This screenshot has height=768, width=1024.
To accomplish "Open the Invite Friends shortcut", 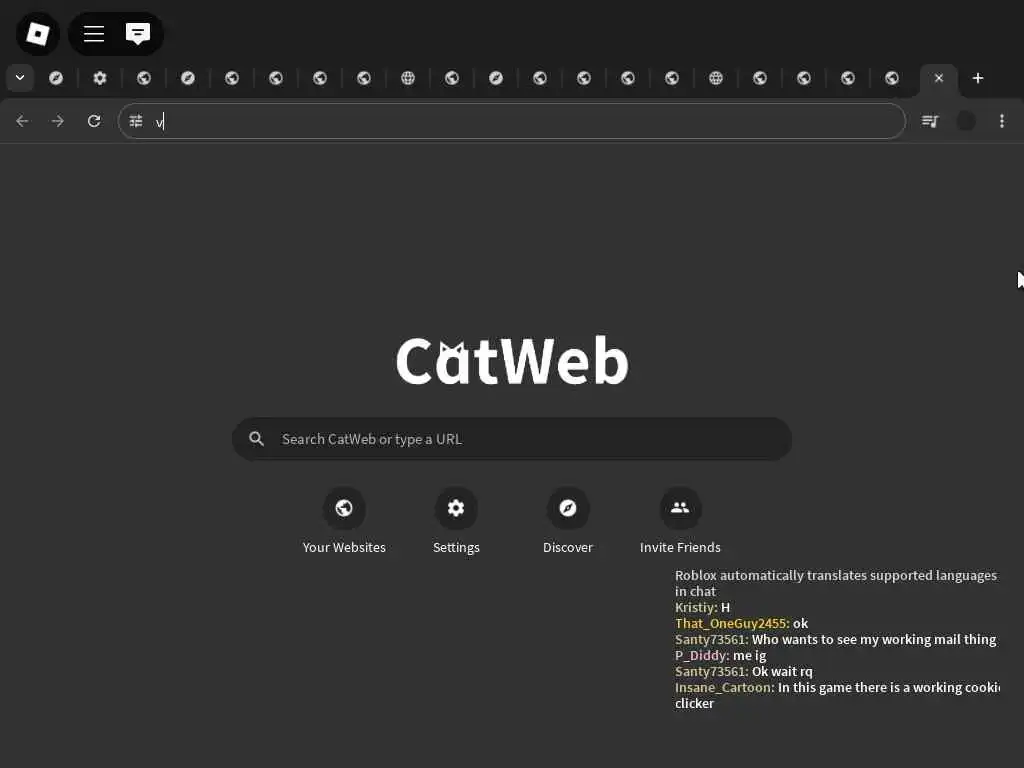I will (x=680, y=521).
